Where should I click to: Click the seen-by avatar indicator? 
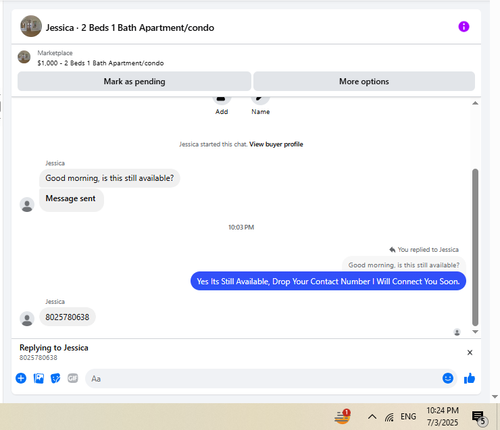(x=457, y=332)
